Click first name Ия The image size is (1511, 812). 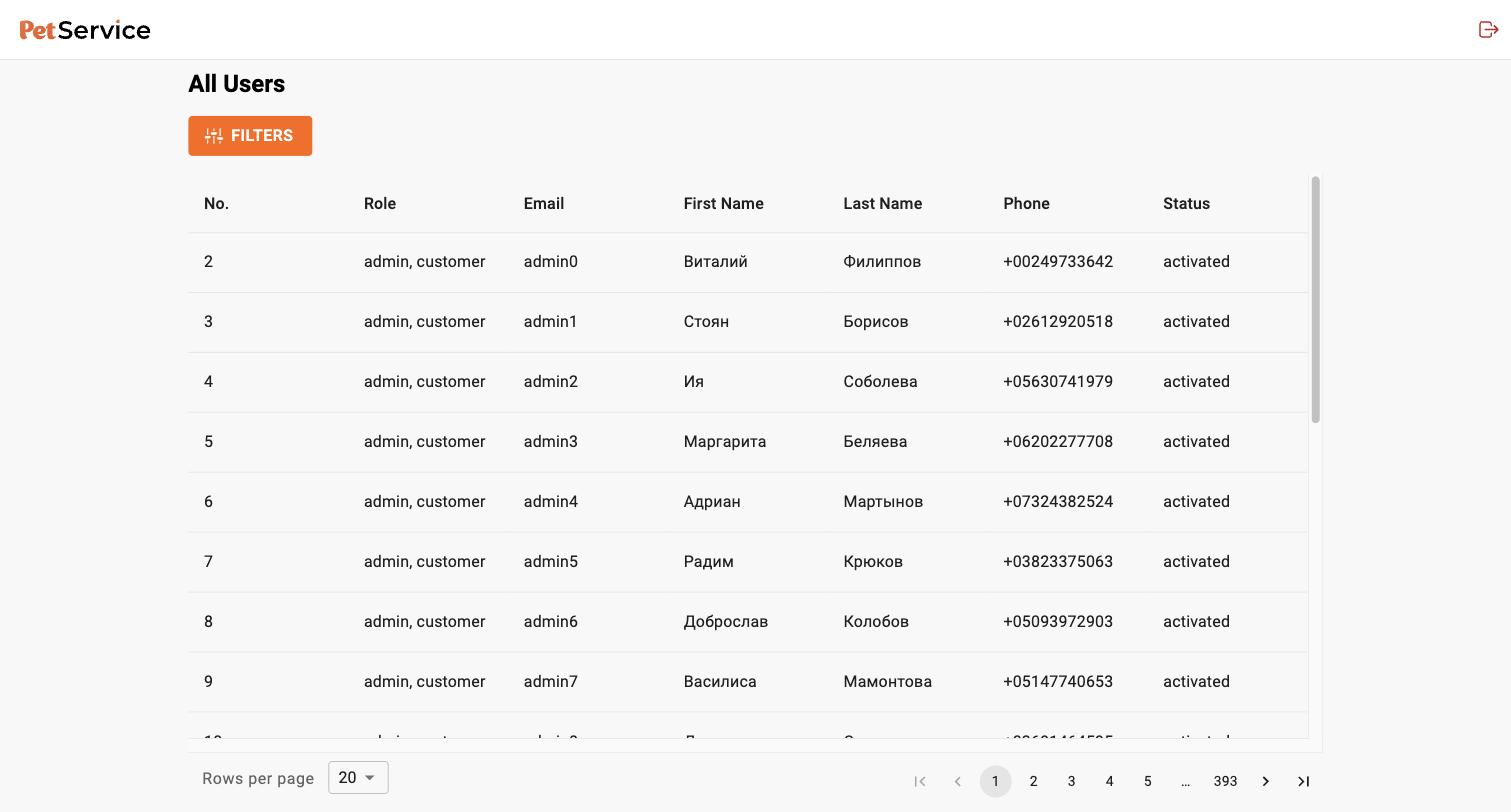click(694, 381)
